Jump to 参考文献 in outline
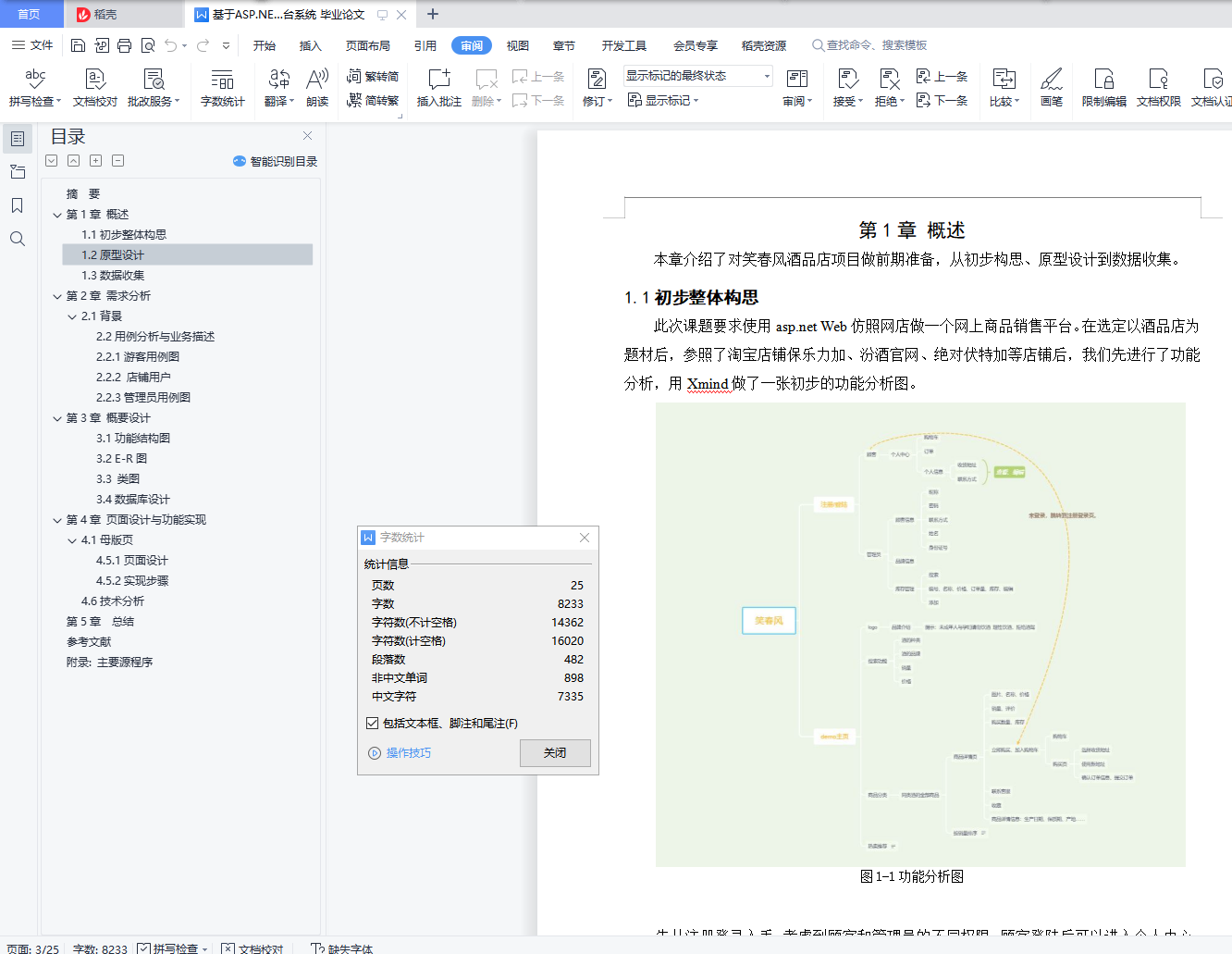 [x=89, y=642]
